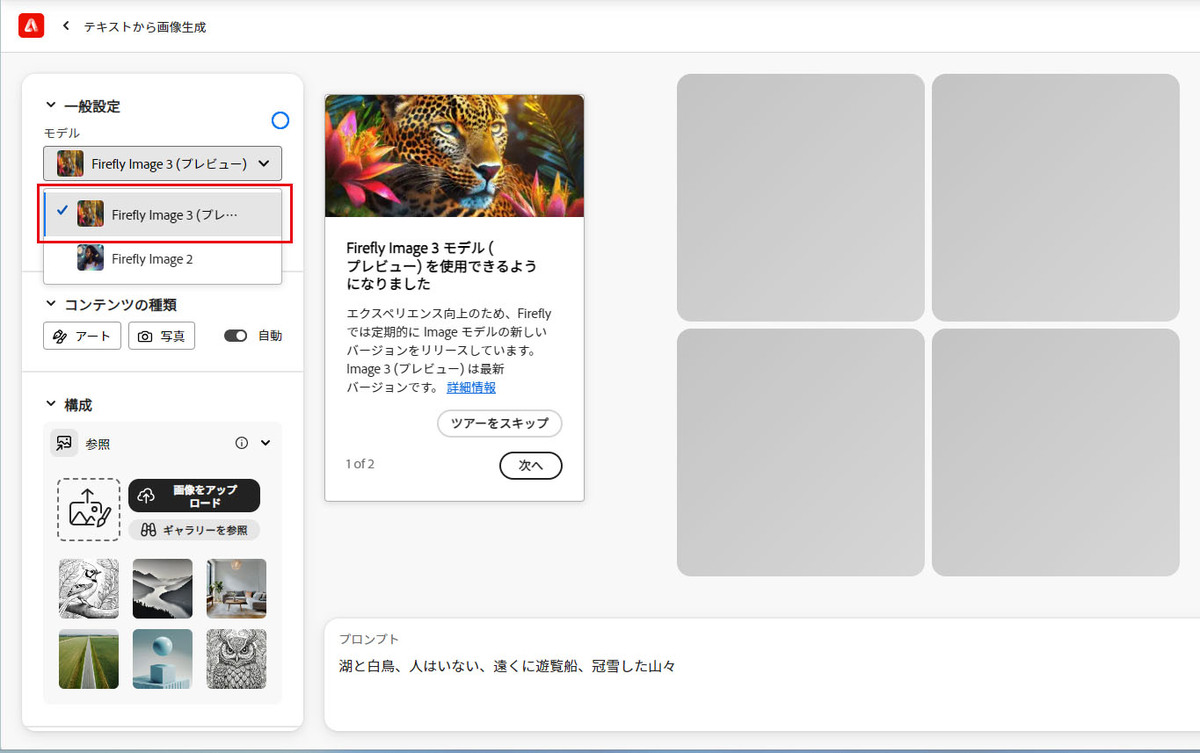Select Firefly Image 3 (プレビュー) option
This screenshot has width=1200, height=753.
coord(163,214)
